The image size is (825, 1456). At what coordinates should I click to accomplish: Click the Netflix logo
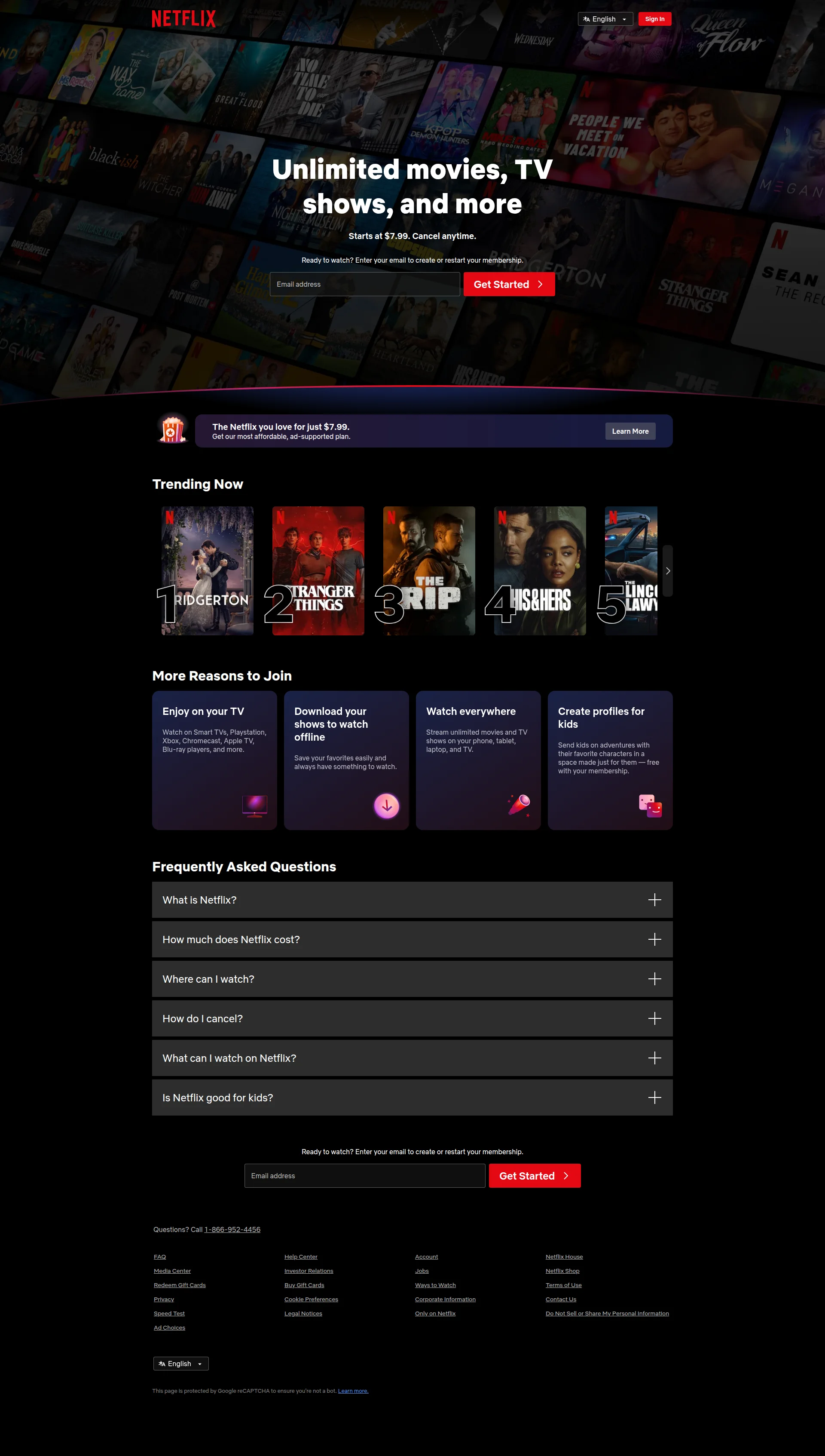coord(183,19)
